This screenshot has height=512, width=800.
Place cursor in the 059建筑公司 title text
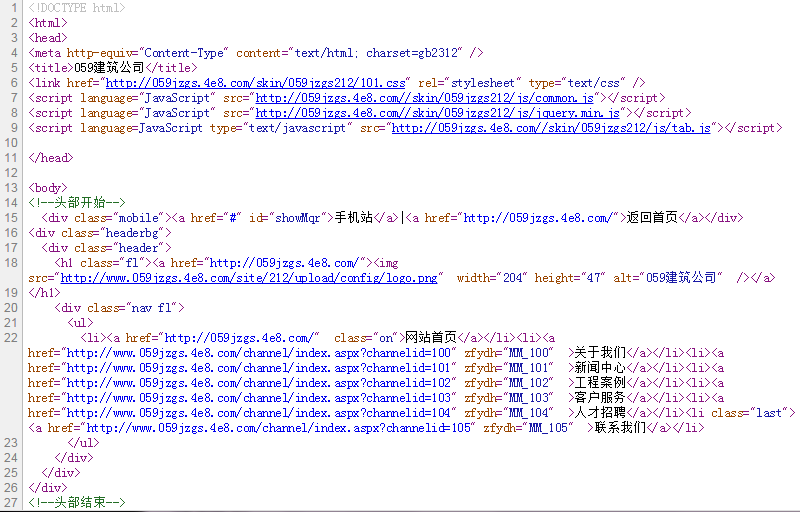pyautogui.click(x=110, y=68)
